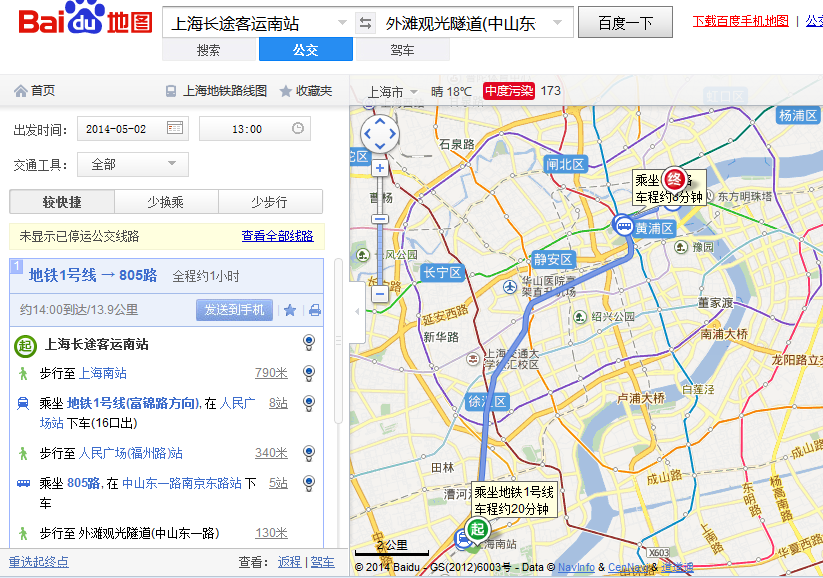This screenshot has width=823, height=578.
Task: Pan the map up with the compass arrow
Action: click(380, 122)
